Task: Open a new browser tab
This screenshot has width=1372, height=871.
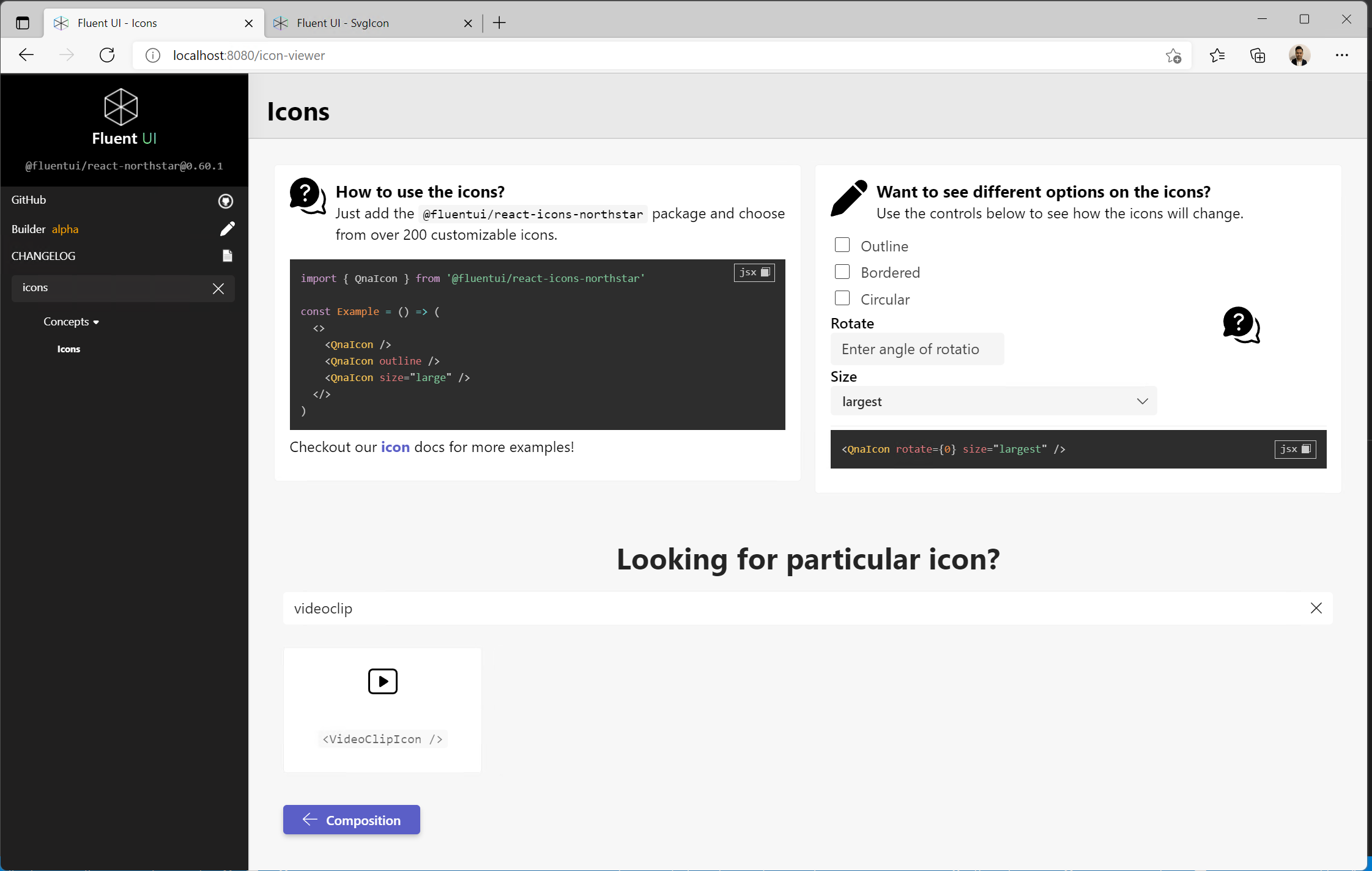Action: pos(499,23)
